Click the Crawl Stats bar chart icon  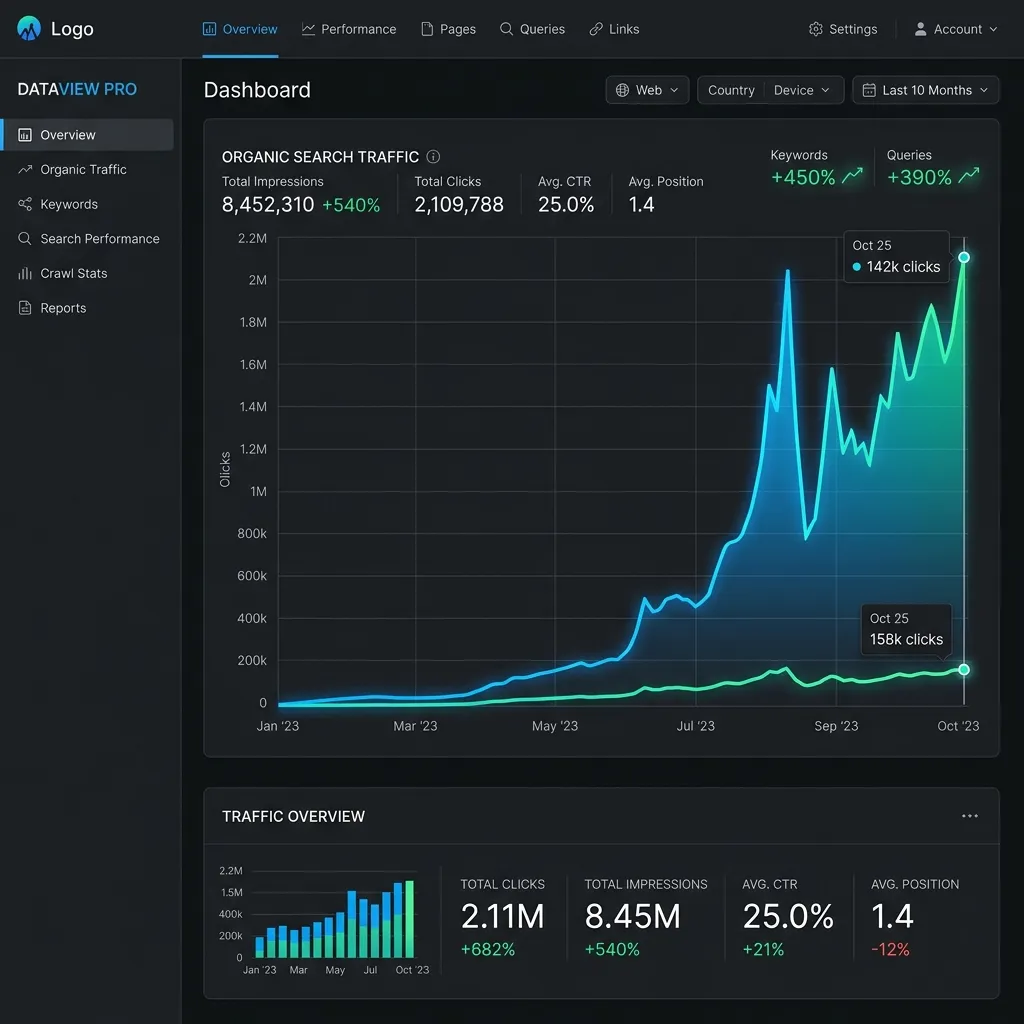click(x=25, y=273)
